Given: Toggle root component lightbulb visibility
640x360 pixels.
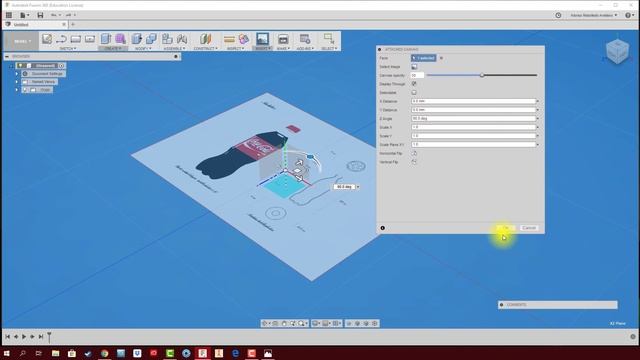Looking at the screenshot, I should click(20, 66).
